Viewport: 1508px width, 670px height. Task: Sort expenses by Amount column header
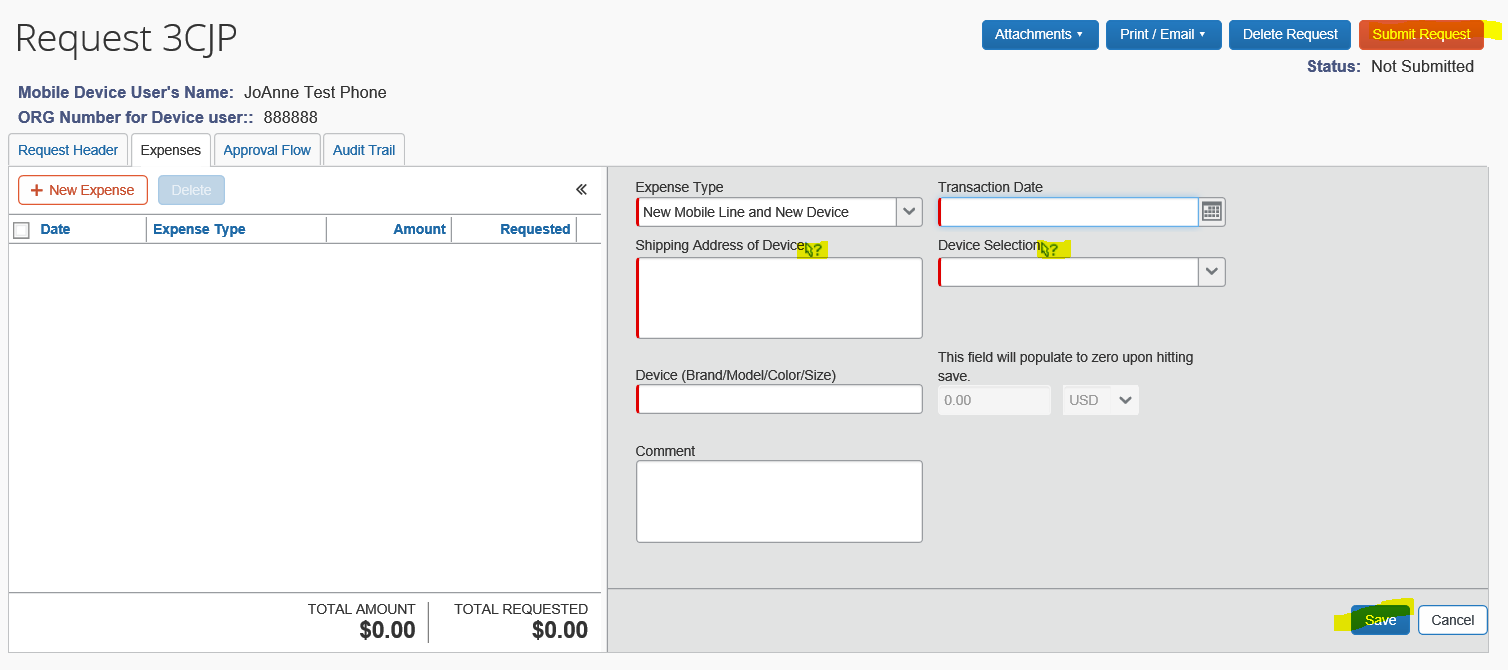pyautogui.click(x=419, y=229)
